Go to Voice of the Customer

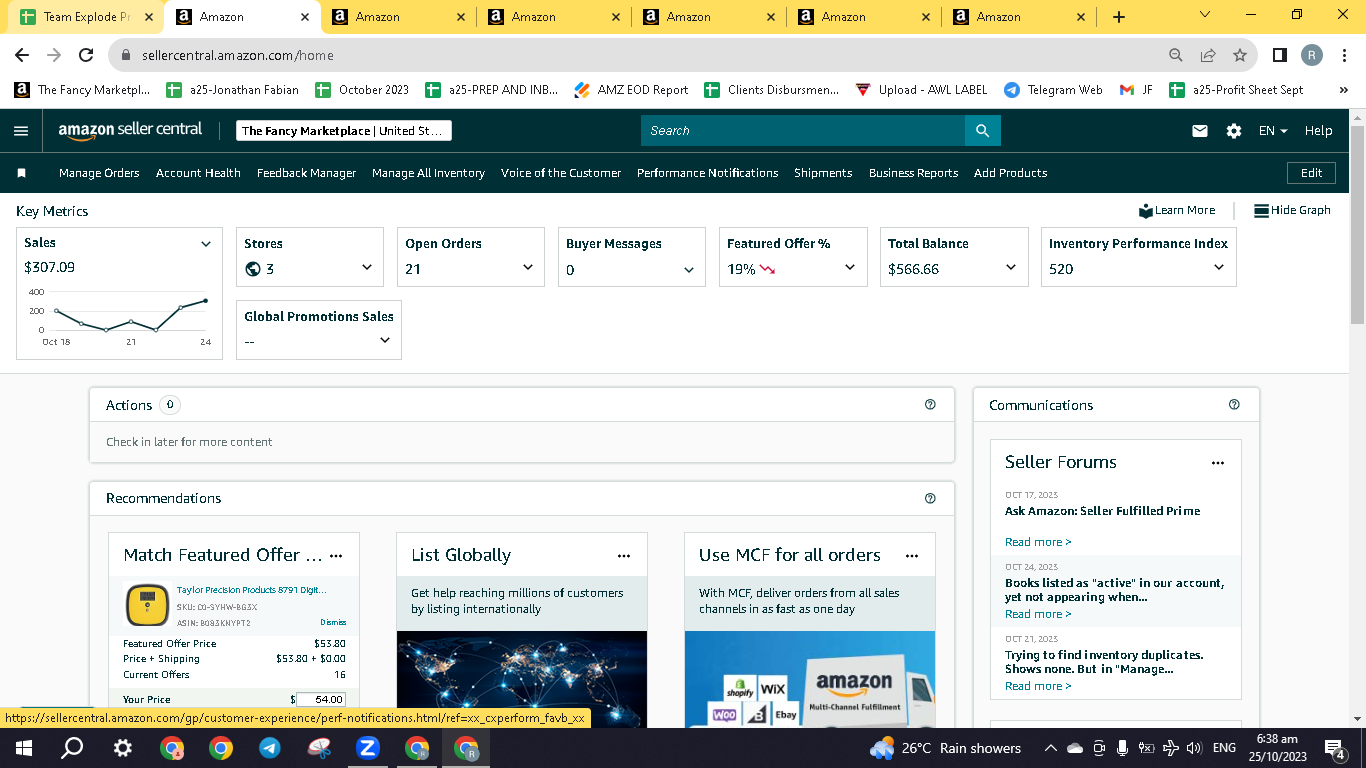click(561, 173)
